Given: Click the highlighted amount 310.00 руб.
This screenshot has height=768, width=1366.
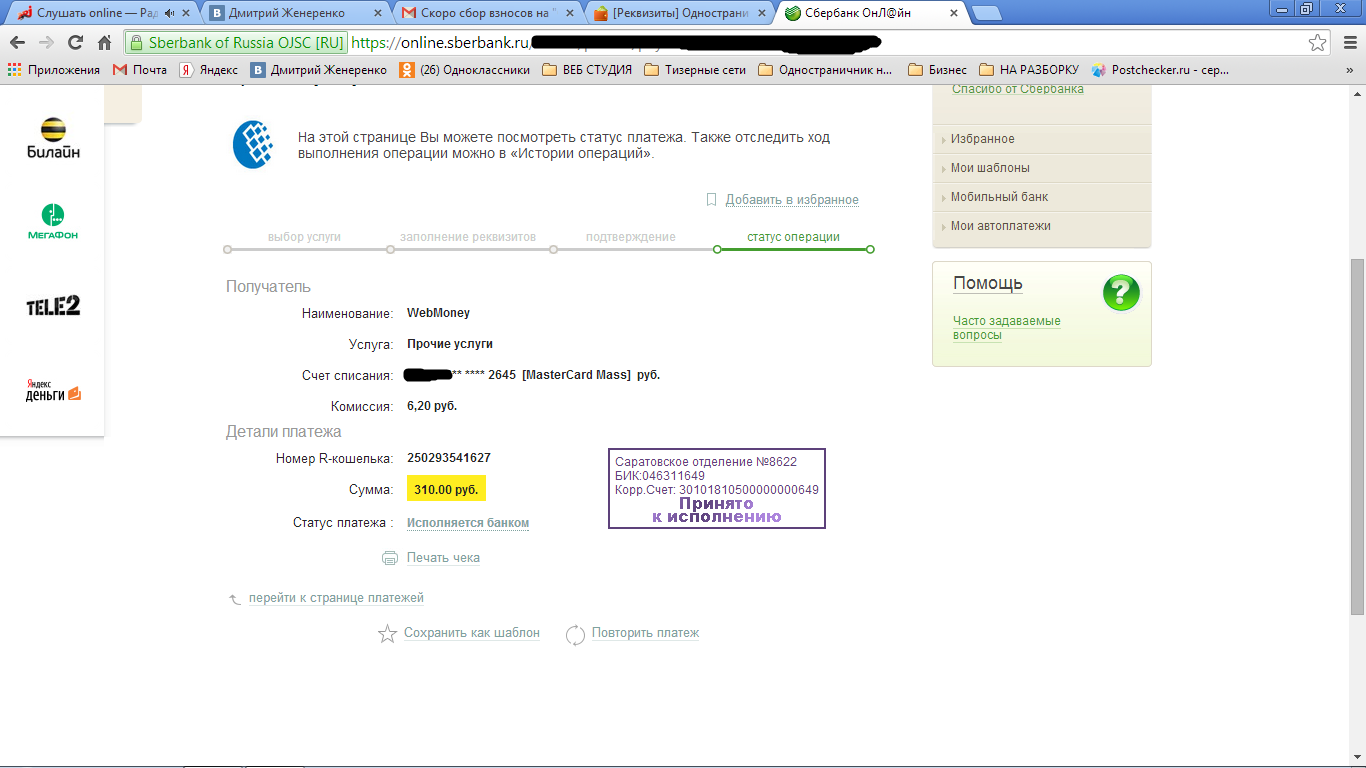Looking at the screenshot, I should click(446, 490).
